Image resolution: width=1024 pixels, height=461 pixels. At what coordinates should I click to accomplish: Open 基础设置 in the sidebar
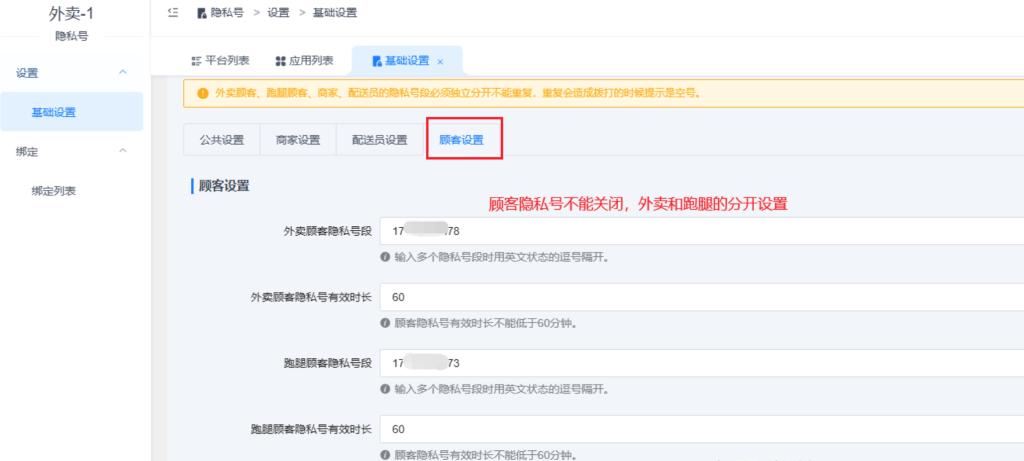point(54,112)
